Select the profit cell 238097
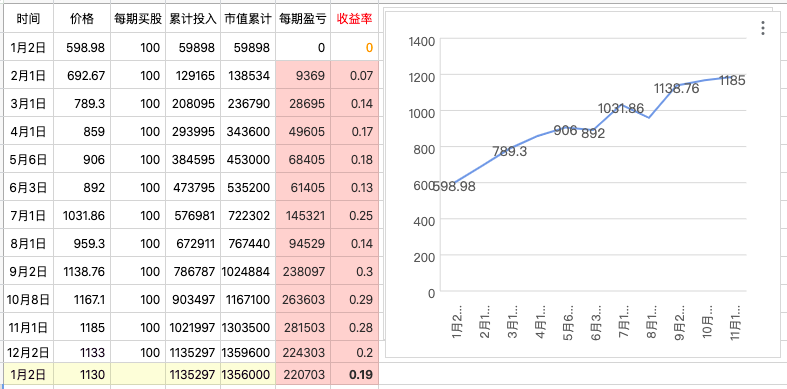787x389 pixels. pyautogui.click(x=303, y=272)
